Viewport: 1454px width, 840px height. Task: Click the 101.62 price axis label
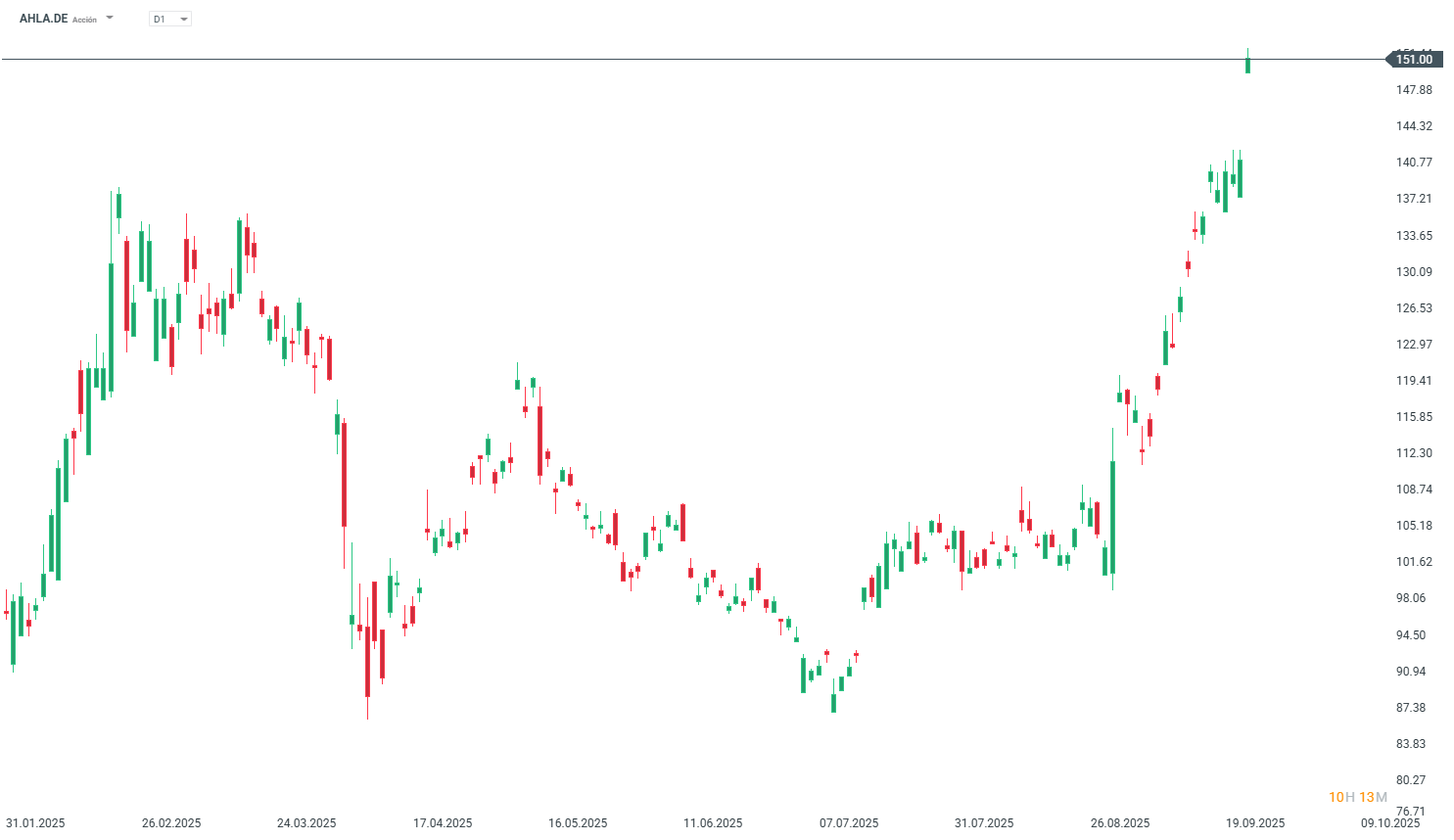(x=1414, y=562)
